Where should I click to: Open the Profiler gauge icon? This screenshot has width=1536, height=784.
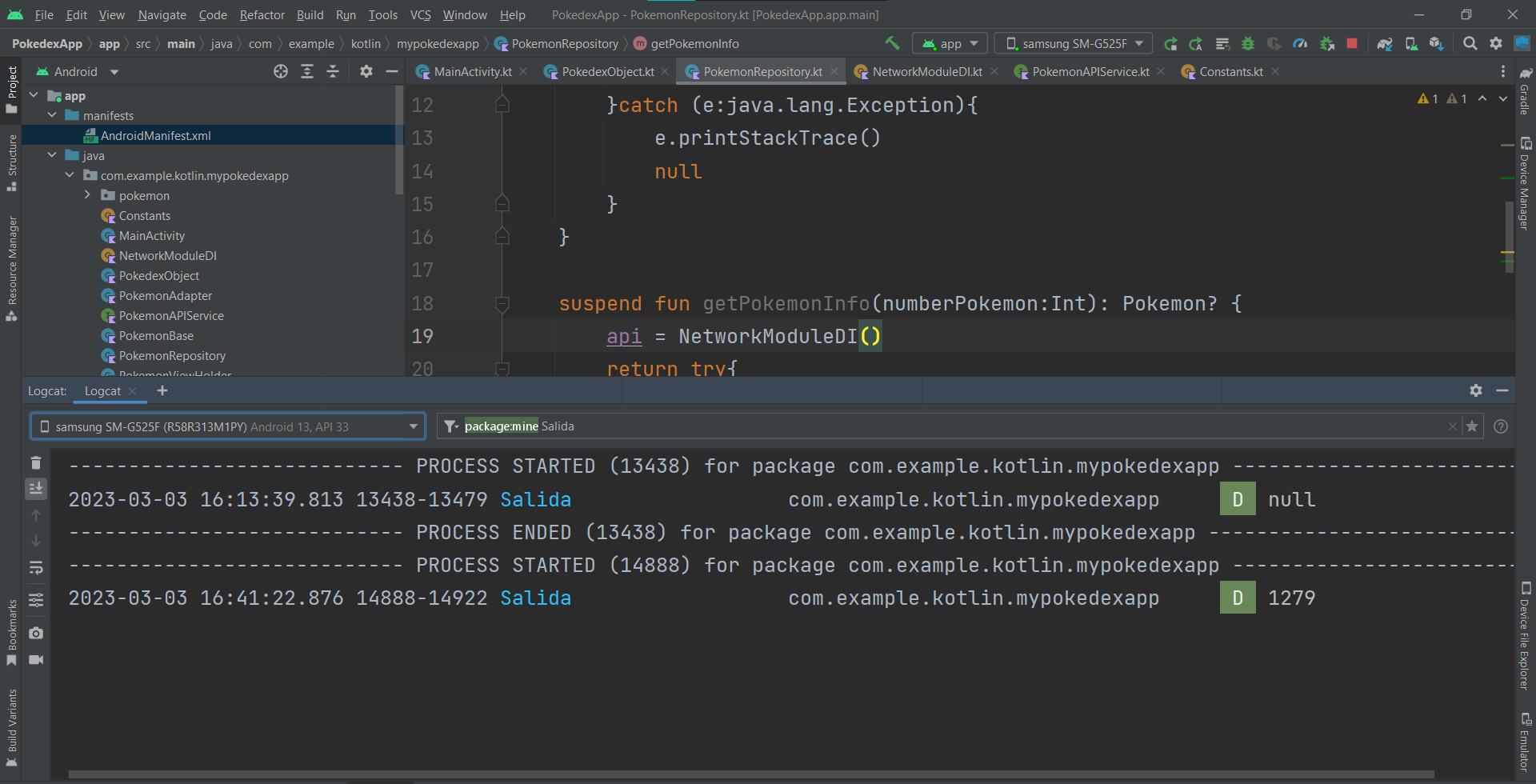coord(1300,44)
